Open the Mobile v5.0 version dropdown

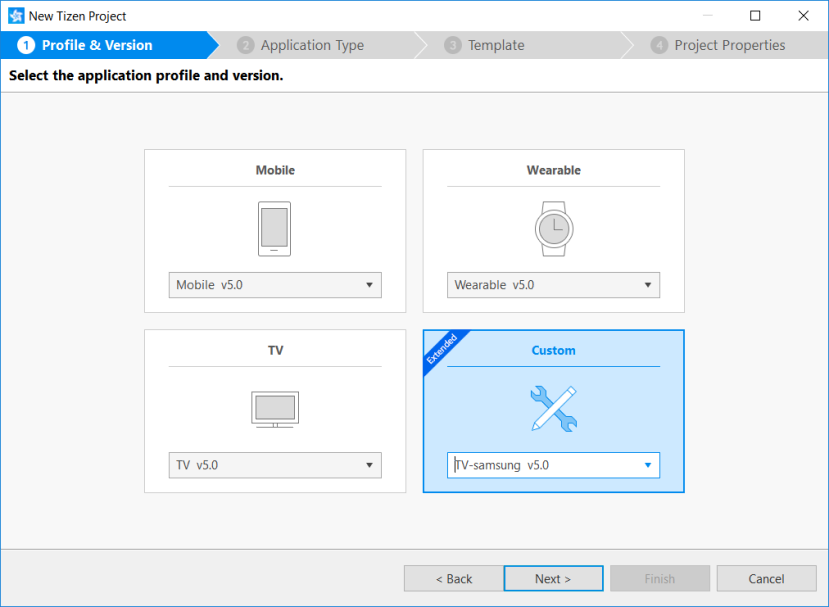pyautogui.click(x=370, y=285)
